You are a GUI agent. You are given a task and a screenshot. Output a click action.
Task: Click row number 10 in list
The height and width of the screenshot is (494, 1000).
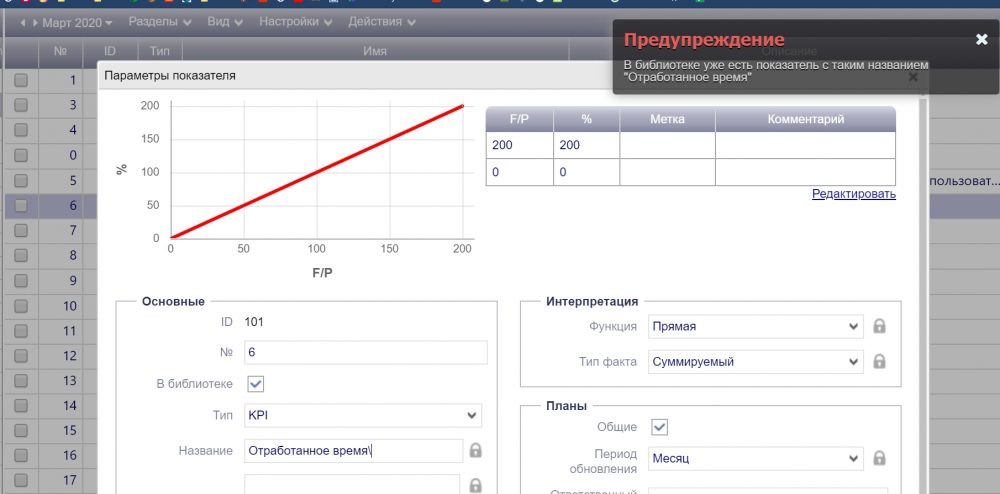pos(70,306)
